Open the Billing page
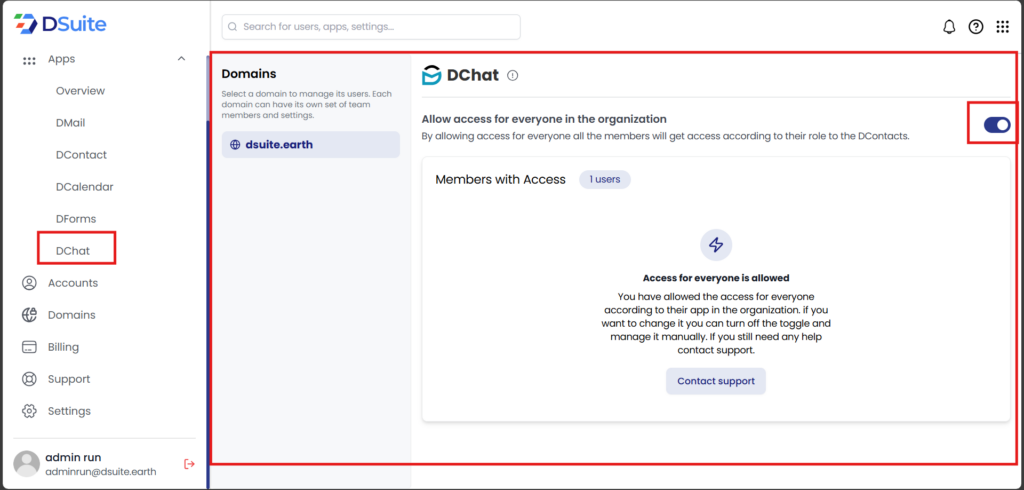 [63, 347]
